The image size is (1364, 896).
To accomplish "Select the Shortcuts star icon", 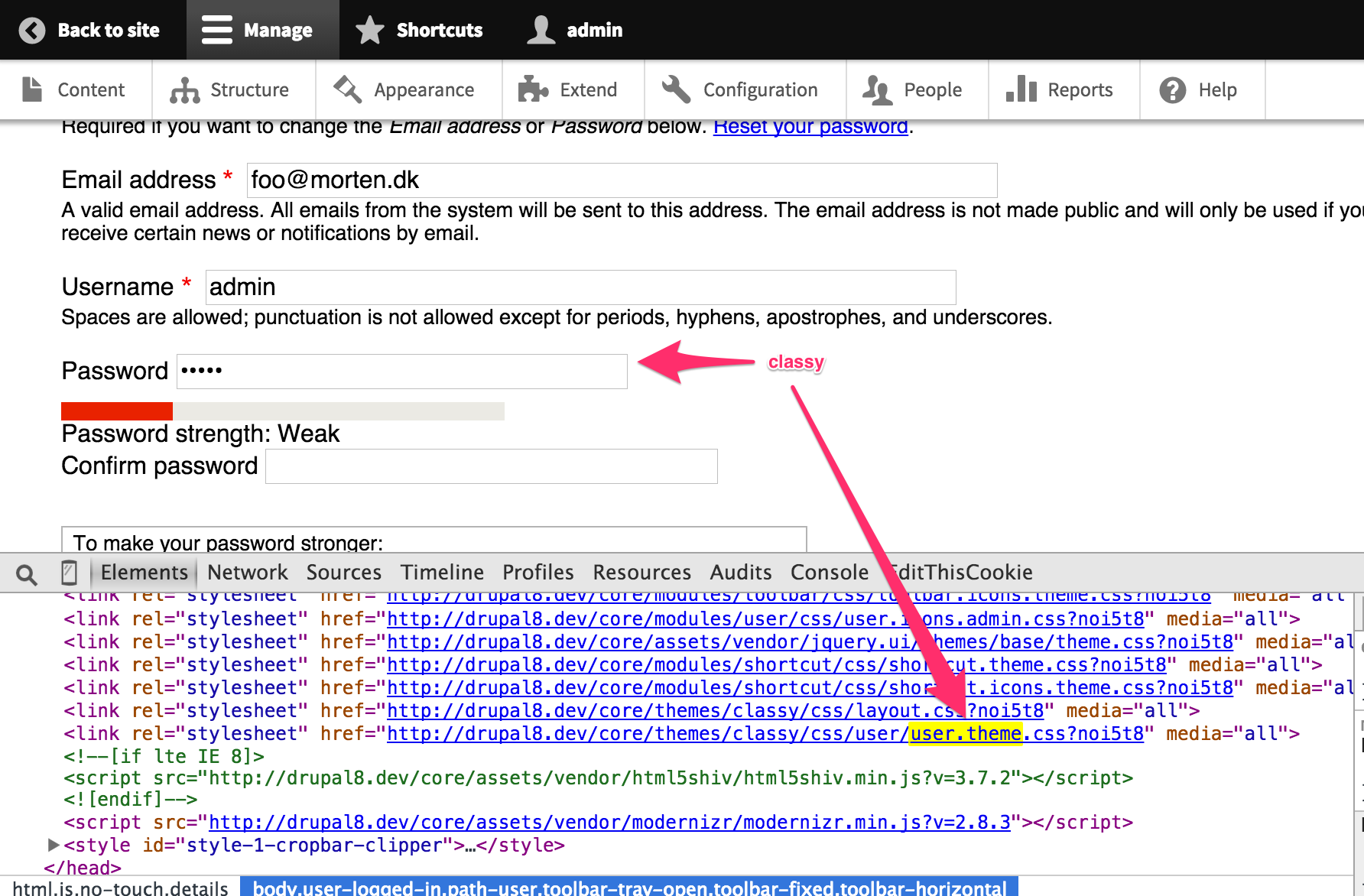I will point(369,30).
